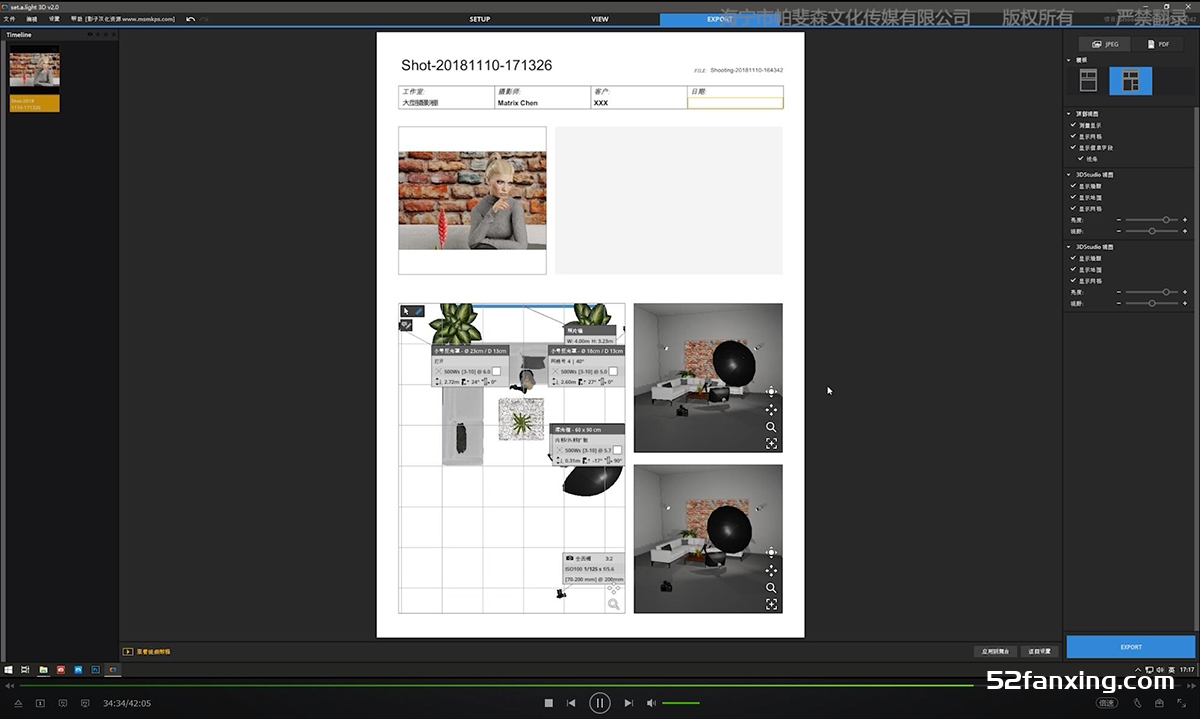Switch to the VIEW tab
1200x719 pixels.
pos(599,19)
